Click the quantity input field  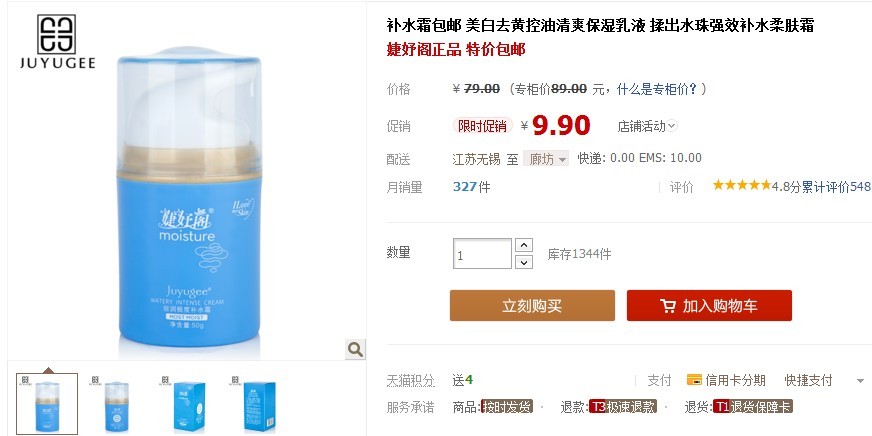pos(482,254)
